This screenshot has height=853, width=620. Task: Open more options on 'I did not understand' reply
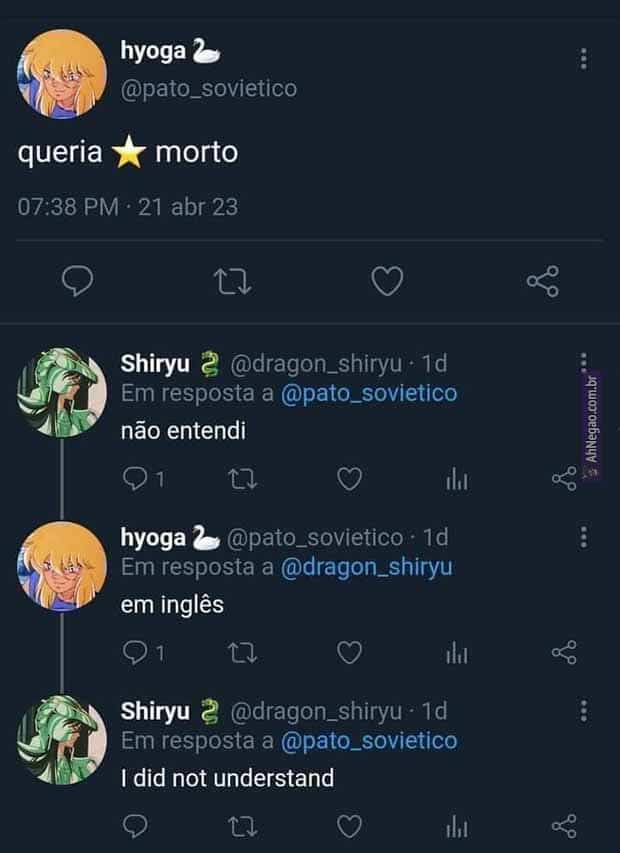pos(584,711)
